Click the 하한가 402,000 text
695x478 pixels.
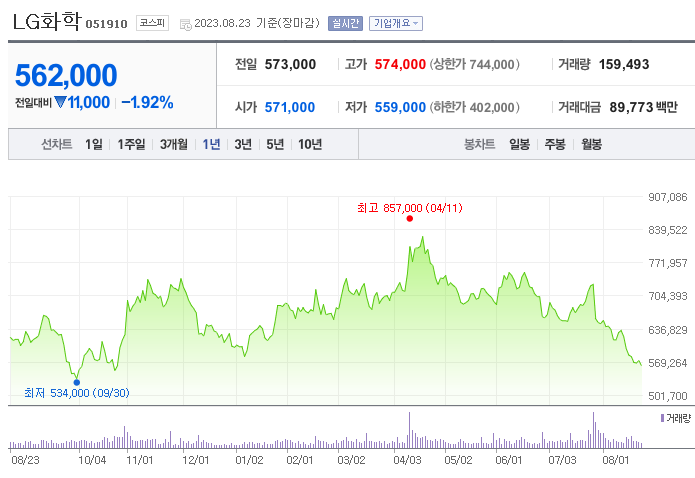tap(474, 107)
